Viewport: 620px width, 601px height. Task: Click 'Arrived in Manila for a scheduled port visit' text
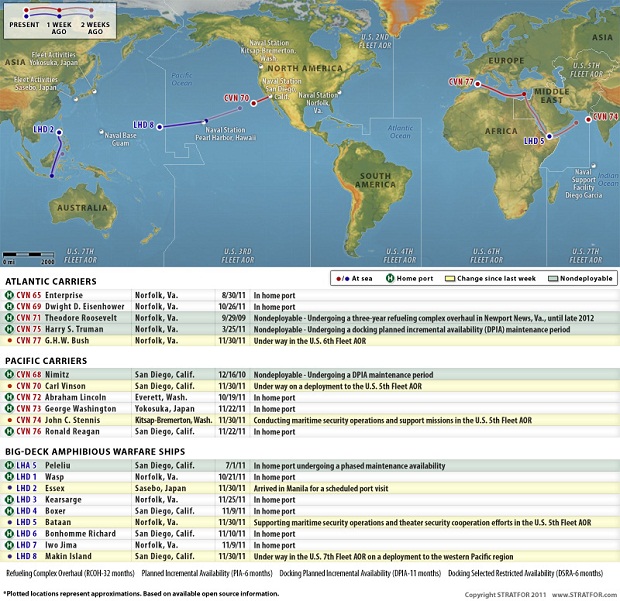tap(321, 488)
